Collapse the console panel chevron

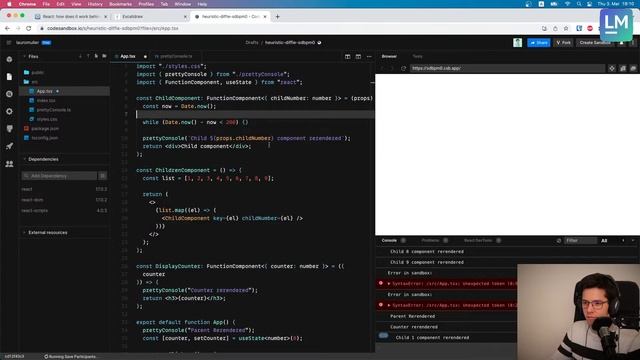coord(633,241)
